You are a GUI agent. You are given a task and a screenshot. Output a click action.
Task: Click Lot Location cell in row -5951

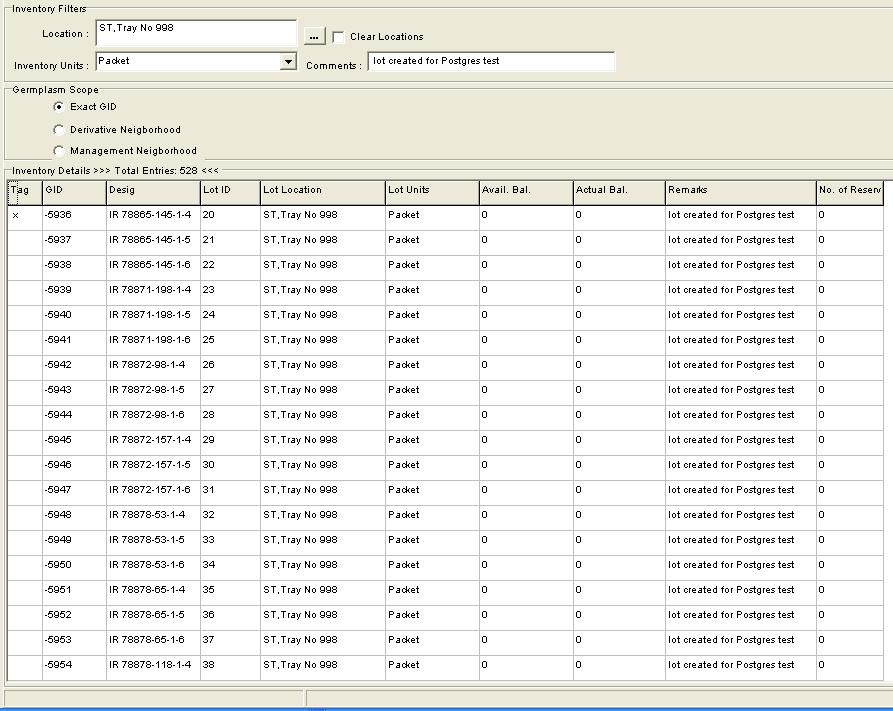click(323, 593)
